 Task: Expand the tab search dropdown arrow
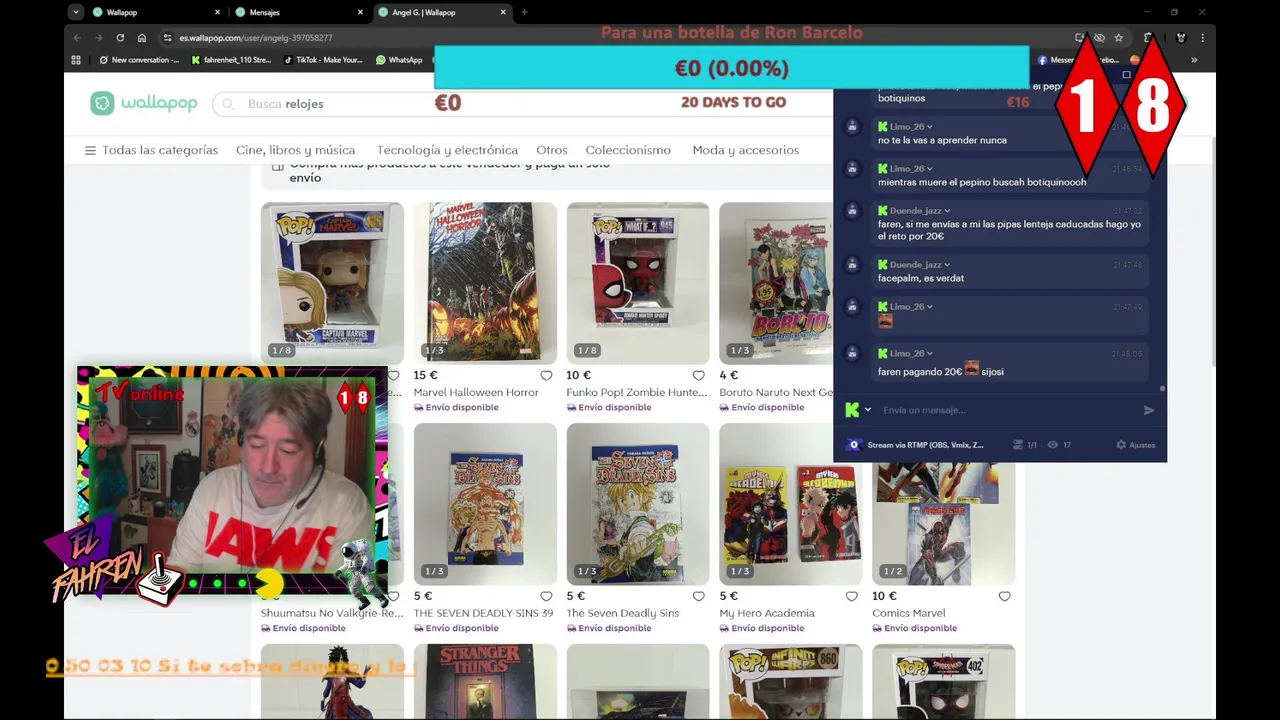76,12
